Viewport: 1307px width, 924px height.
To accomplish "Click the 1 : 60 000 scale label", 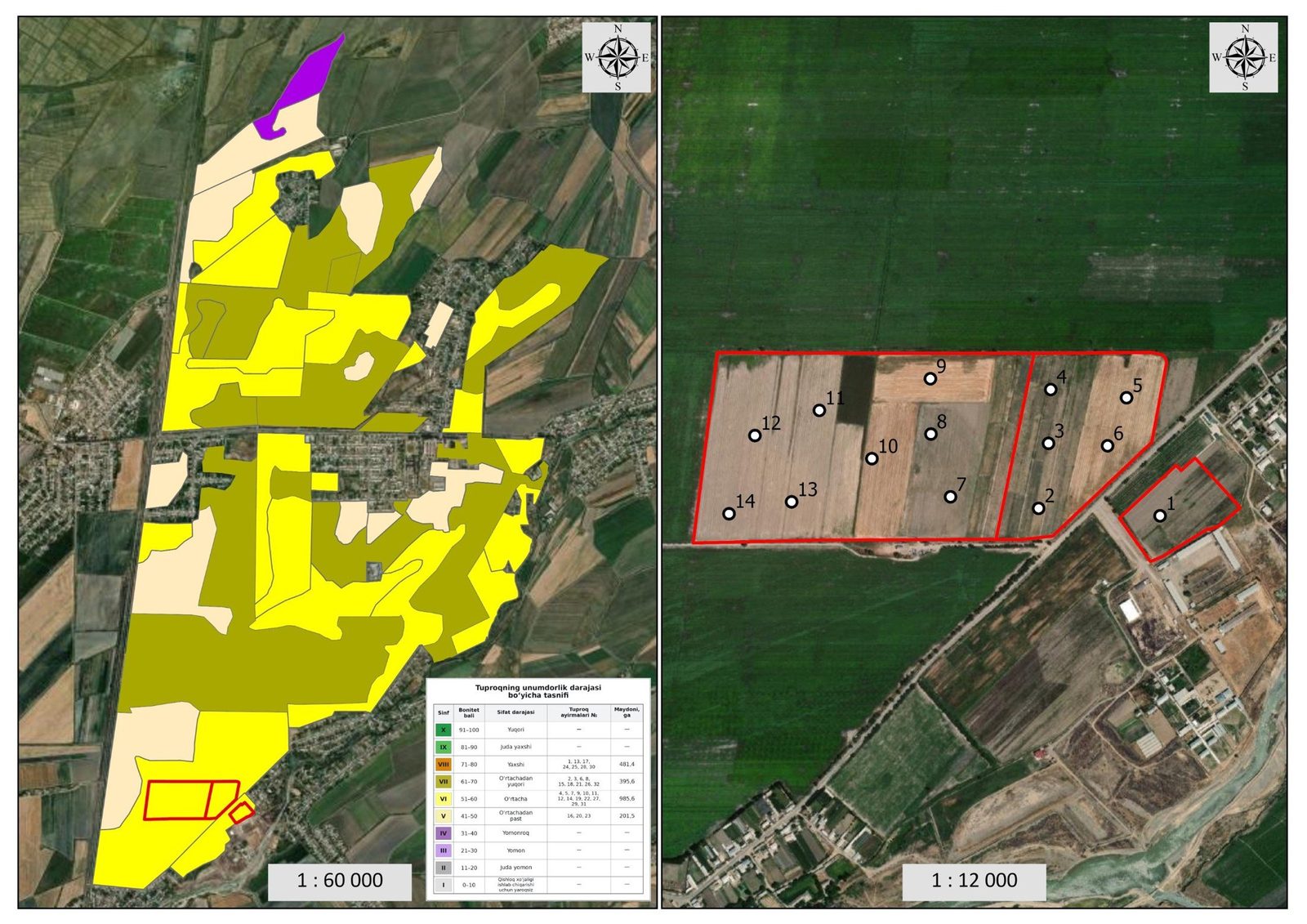I will click(x=340, y=881).
